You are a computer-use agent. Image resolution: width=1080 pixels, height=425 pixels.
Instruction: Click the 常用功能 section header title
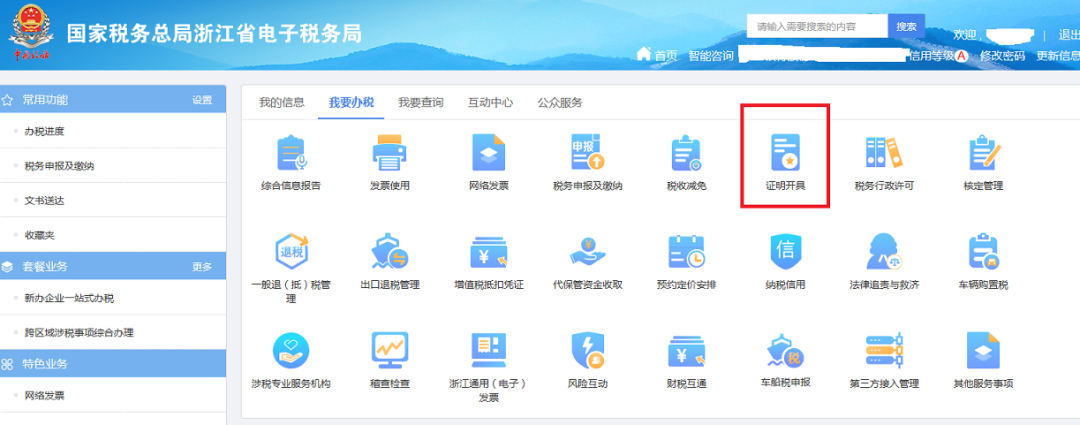click(45, 99)
